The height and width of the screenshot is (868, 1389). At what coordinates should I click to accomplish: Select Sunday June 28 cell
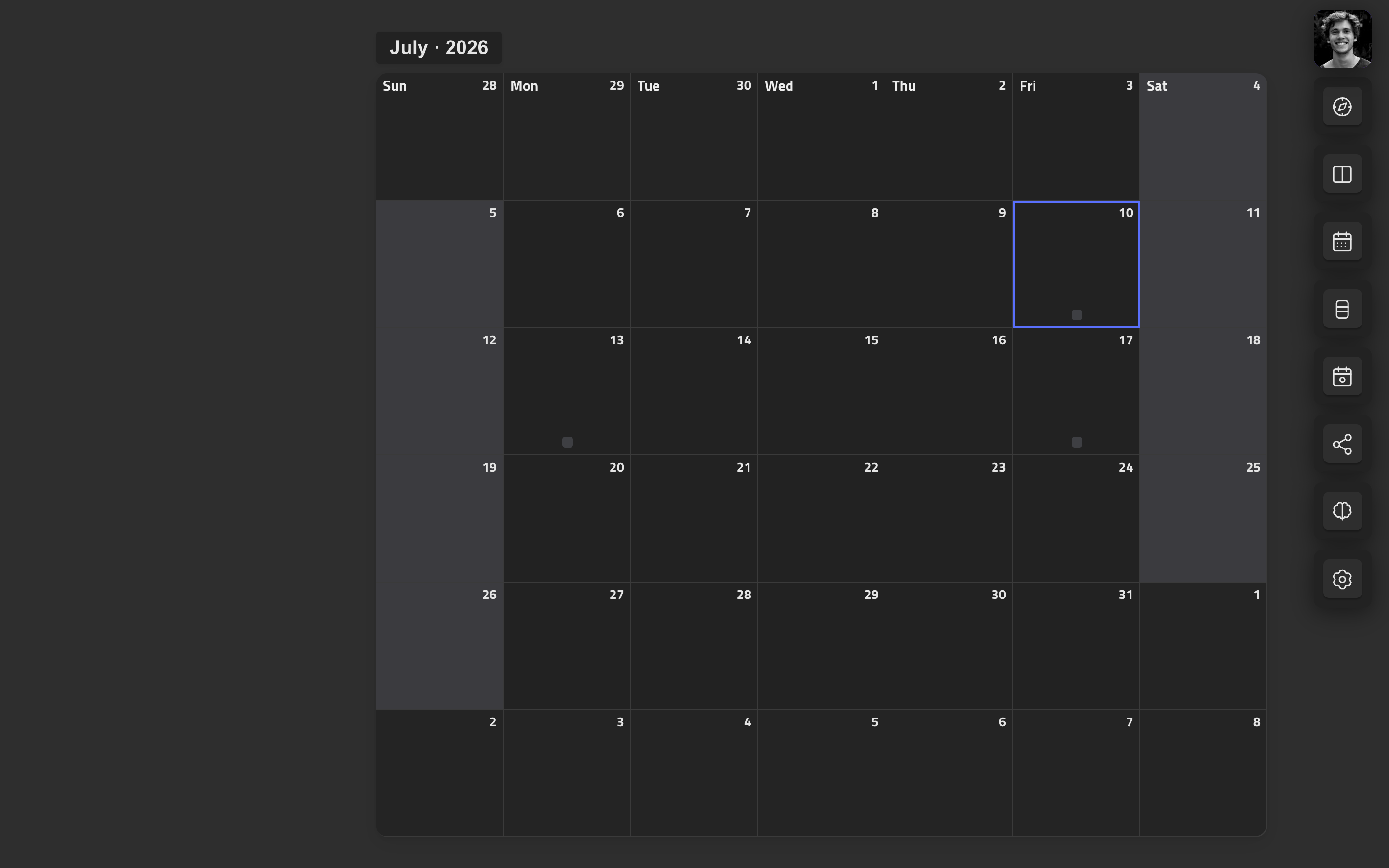[x=439, y=136]
